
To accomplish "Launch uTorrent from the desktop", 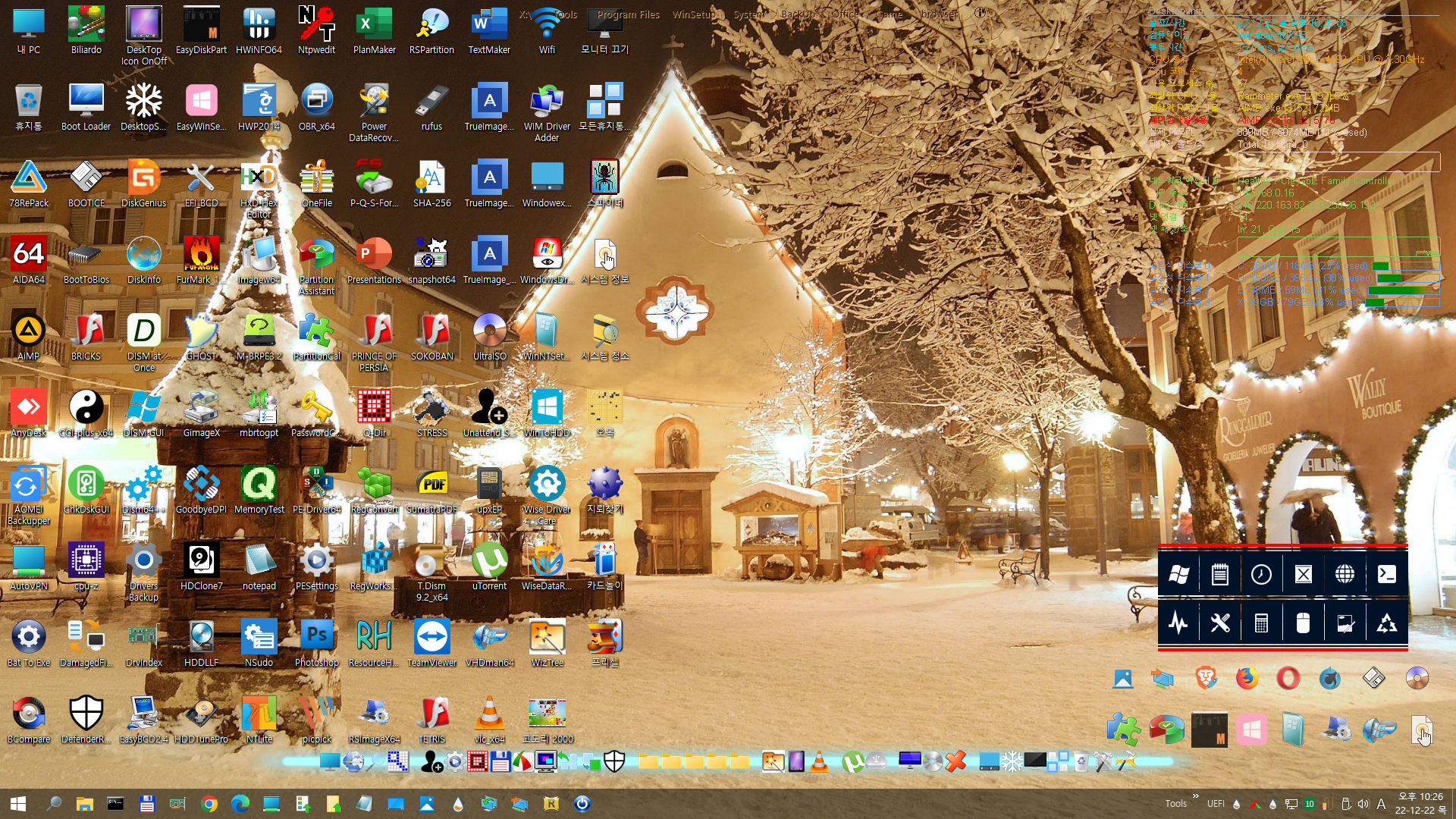I will [489, 566].
